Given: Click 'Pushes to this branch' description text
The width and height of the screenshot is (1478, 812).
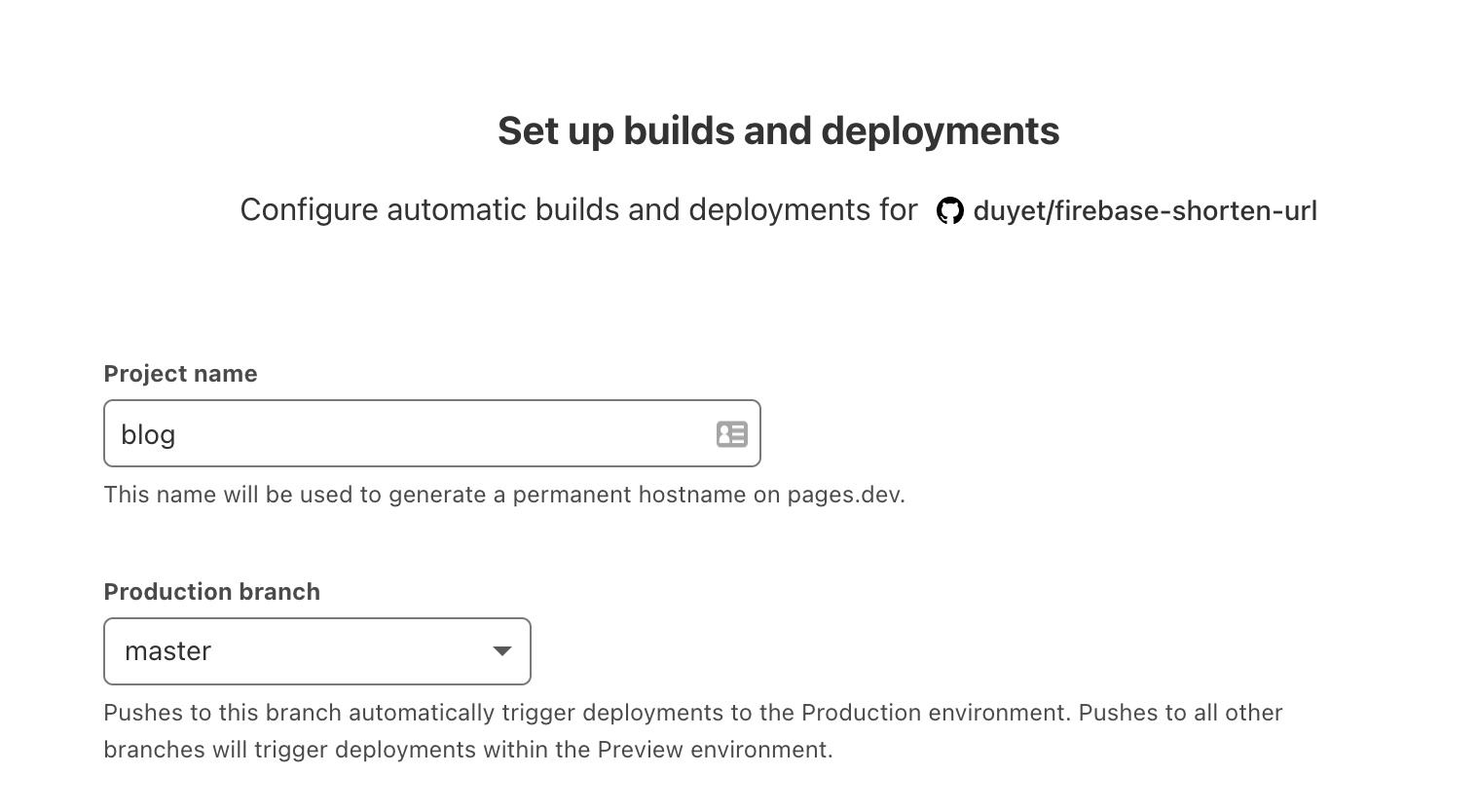Looking at the screenshot, I should tap(223, 713).
